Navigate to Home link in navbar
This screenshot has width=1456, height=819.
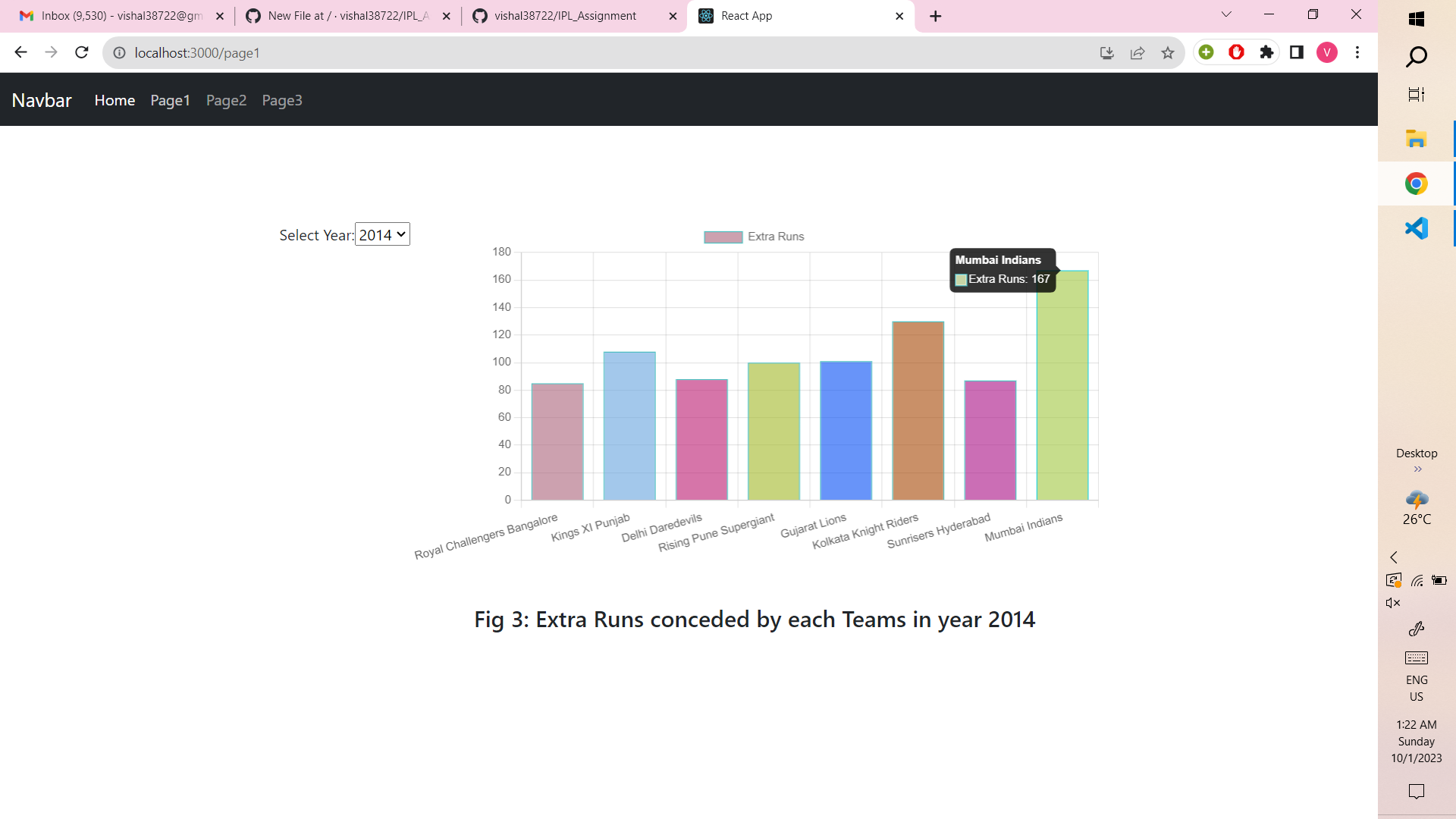(x=115, y=100)
